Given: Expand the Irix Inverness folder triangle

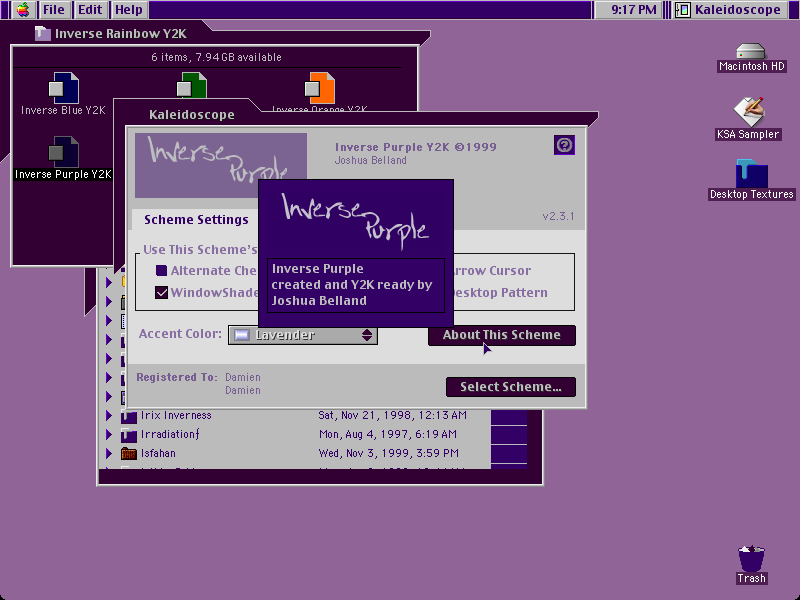Looking at the screenshot, I should (x=109, y=416).
